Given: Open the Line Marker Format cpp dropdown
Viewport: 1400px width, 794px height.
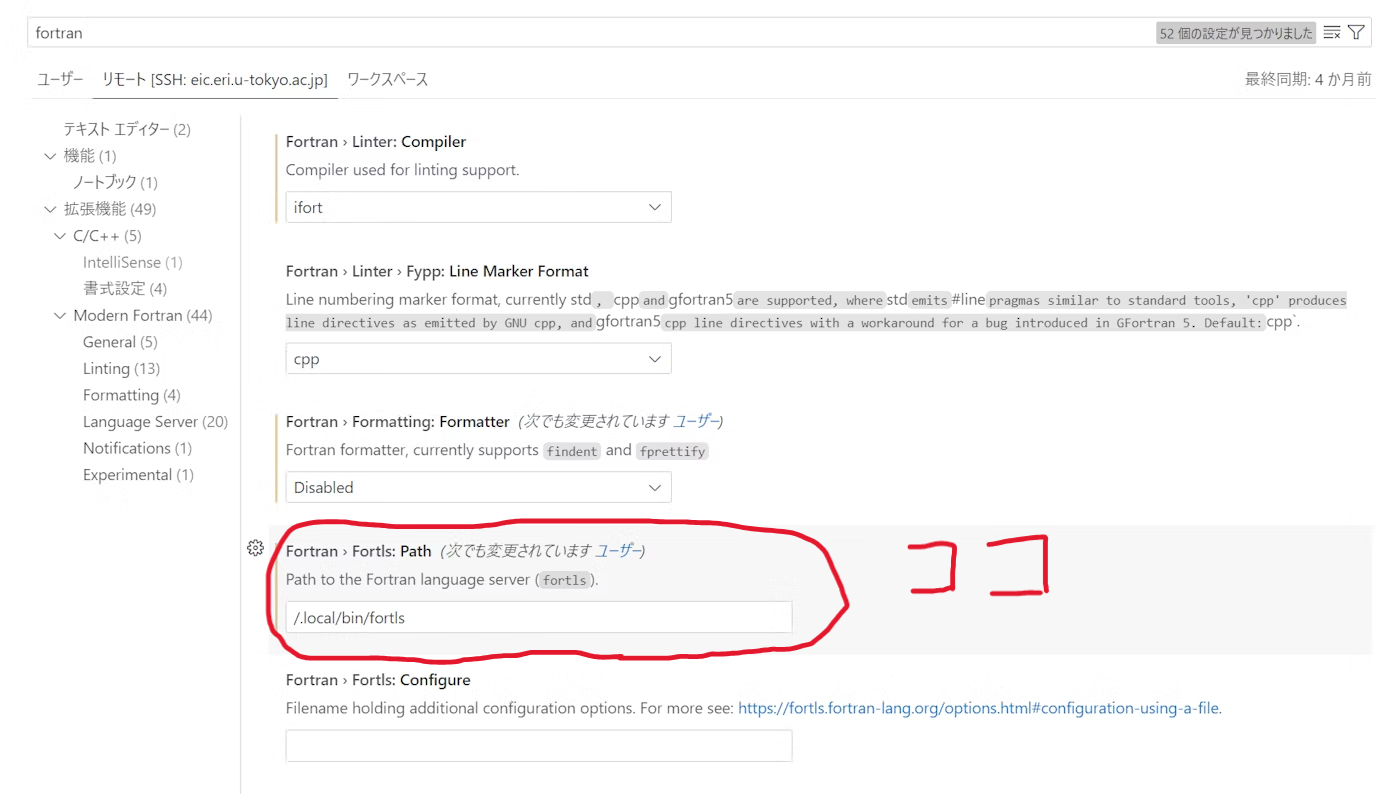Looking at the screenshot, I should click(x=479, y=358).
